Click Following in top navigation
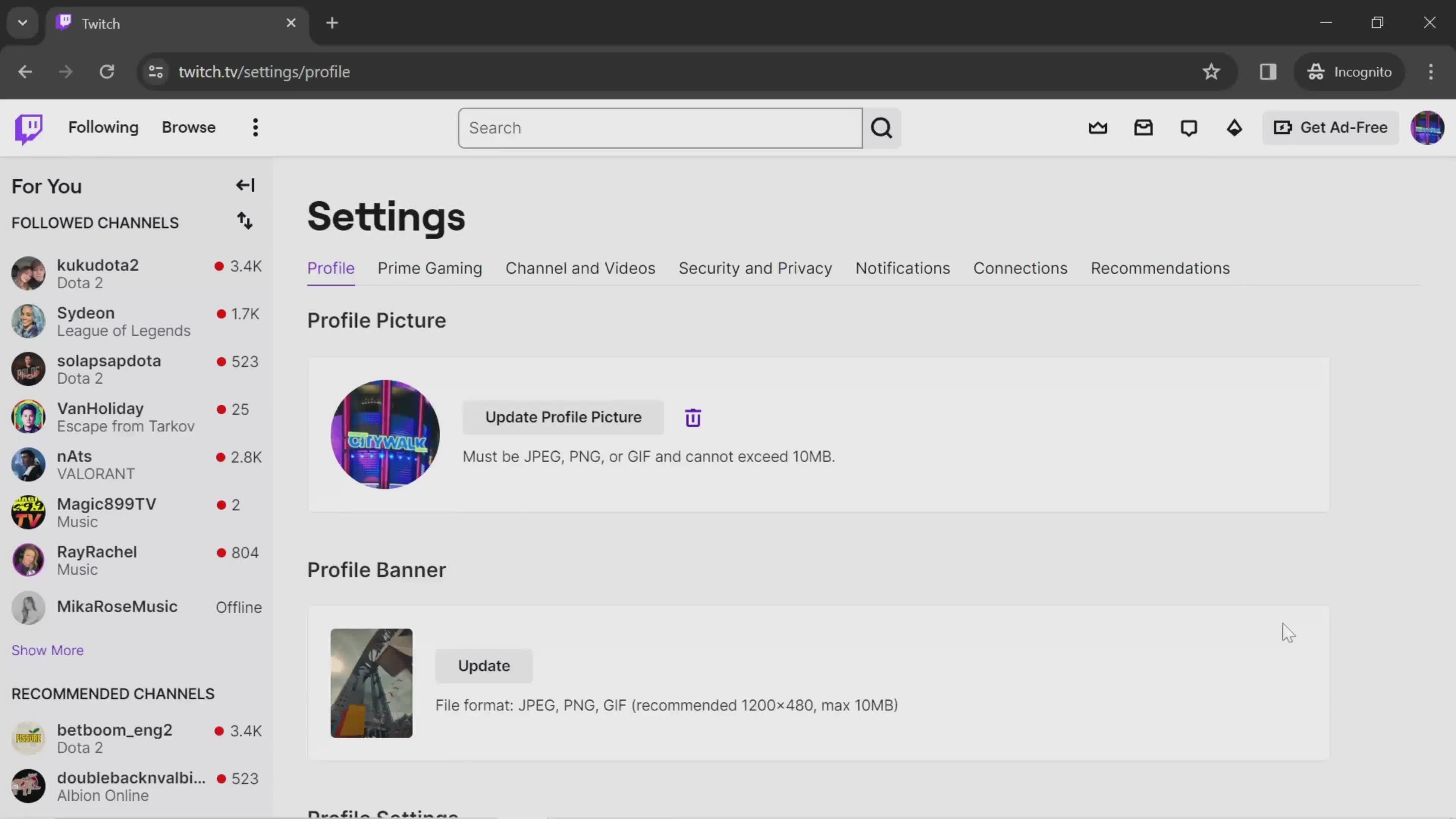 coord(104,128)
